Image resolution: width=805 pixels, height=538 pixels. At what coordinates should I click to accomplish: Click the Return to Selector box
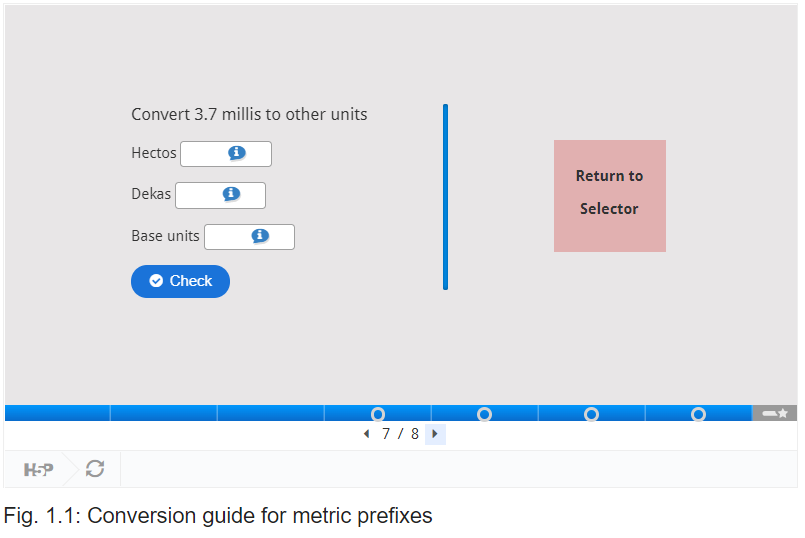[610, 196]
